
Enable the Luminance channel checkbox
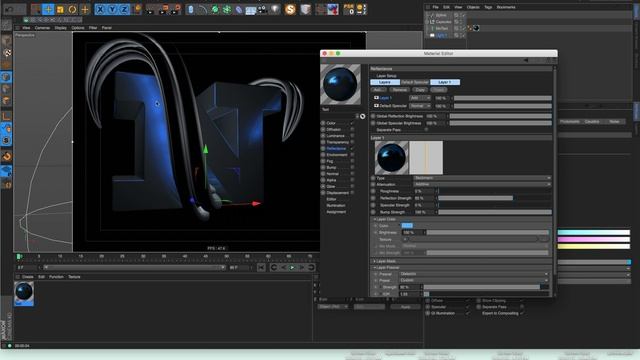pos(352,136)
